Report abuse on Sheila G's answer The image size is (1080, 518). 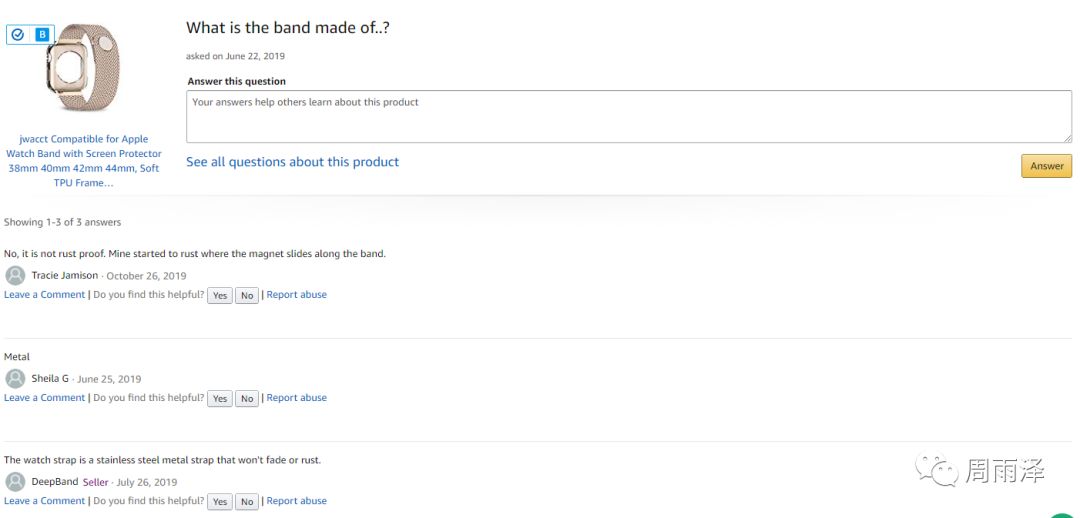click(297, 398)
